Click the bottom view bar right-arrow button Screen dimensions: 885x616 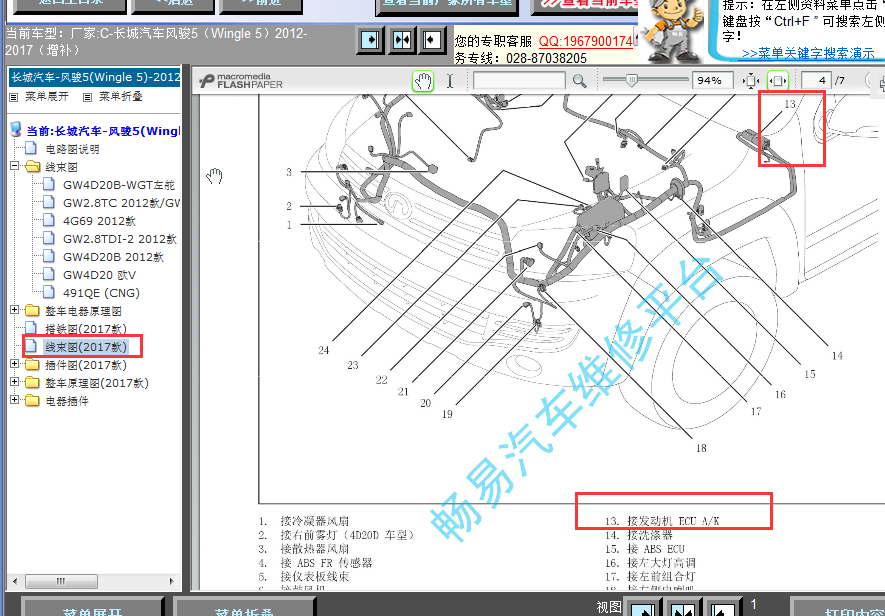(x=642, y=609)
